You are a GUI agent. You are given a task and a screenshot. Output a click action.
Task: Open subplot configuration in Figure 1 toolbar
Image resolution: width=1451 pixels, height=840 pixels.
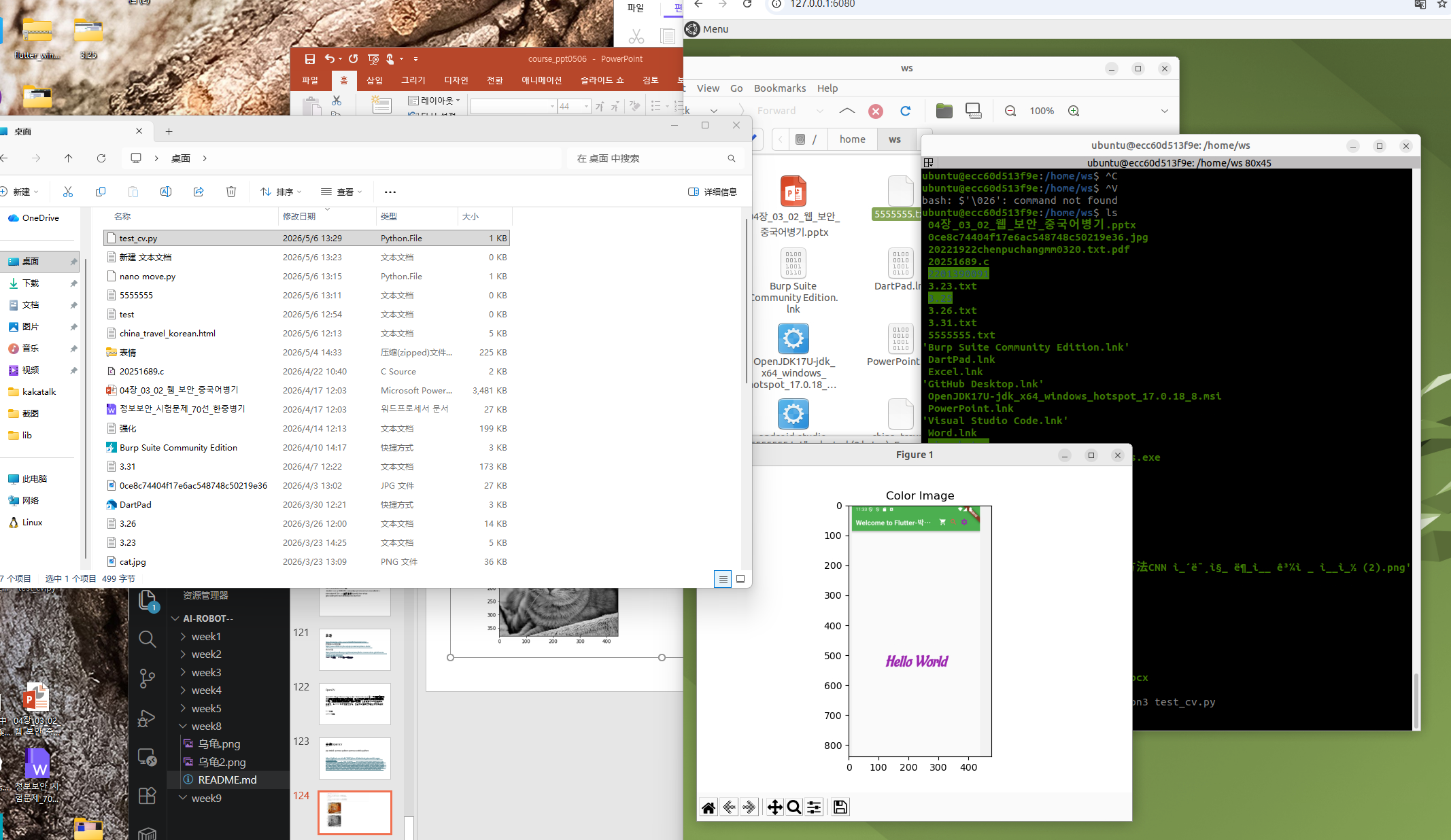(x=814, y=807)
